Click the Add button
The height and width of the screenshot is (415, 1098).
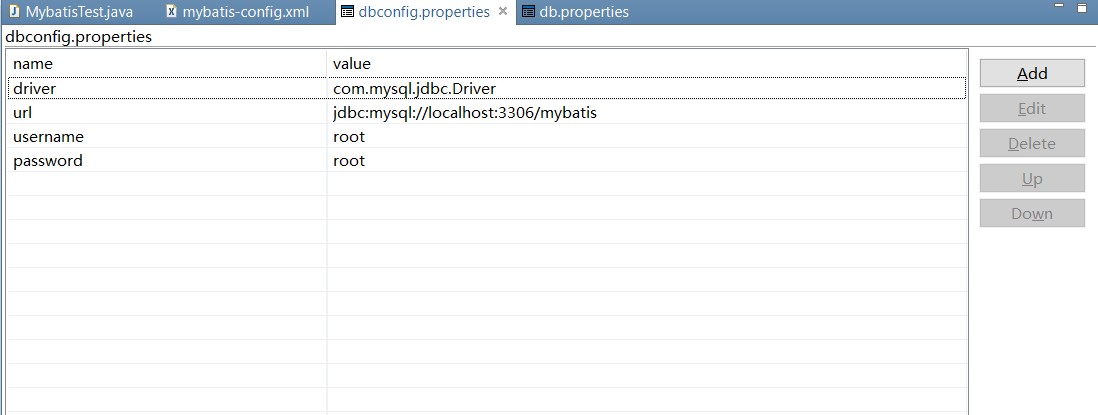coord(1031,73)
